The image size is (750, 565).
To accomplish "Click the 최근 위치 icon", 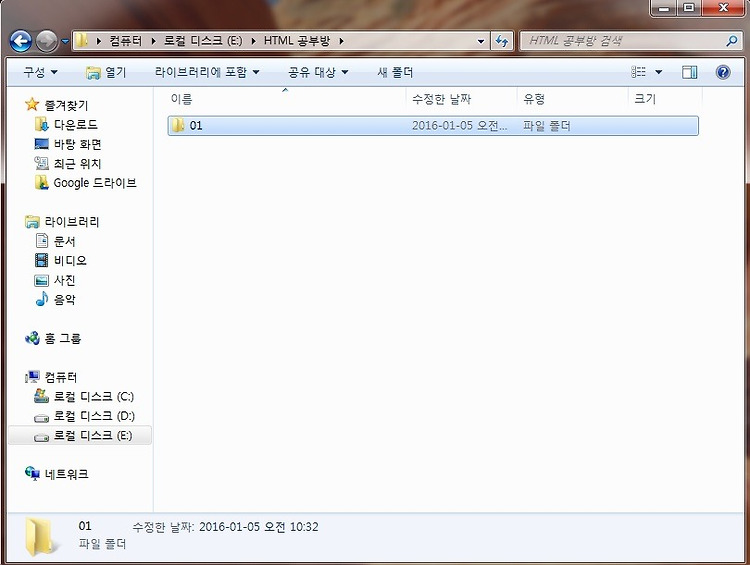I will click(42, 163).
